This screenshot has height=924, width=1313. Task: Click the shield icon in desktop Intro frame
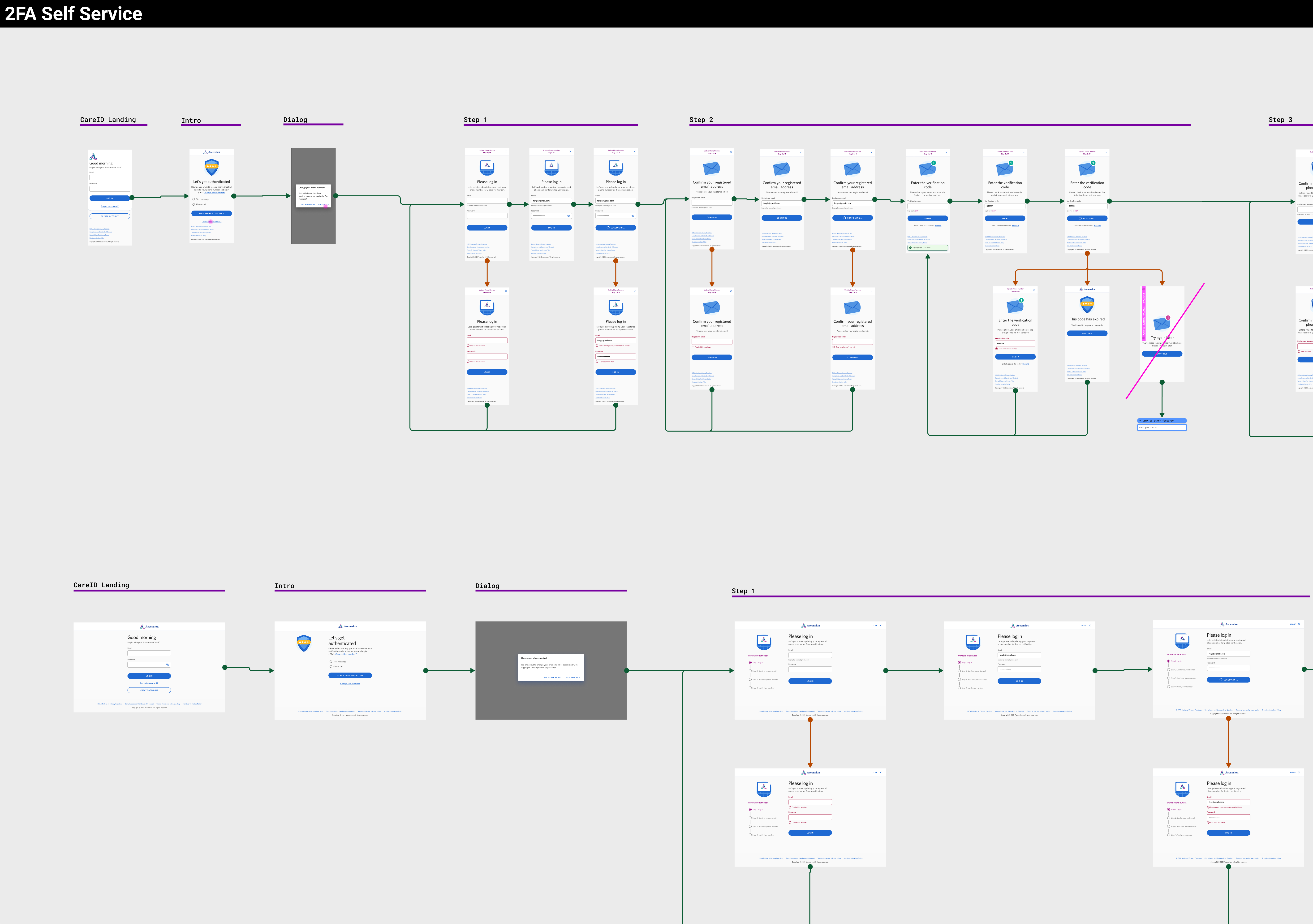click(x=304, y=643)
